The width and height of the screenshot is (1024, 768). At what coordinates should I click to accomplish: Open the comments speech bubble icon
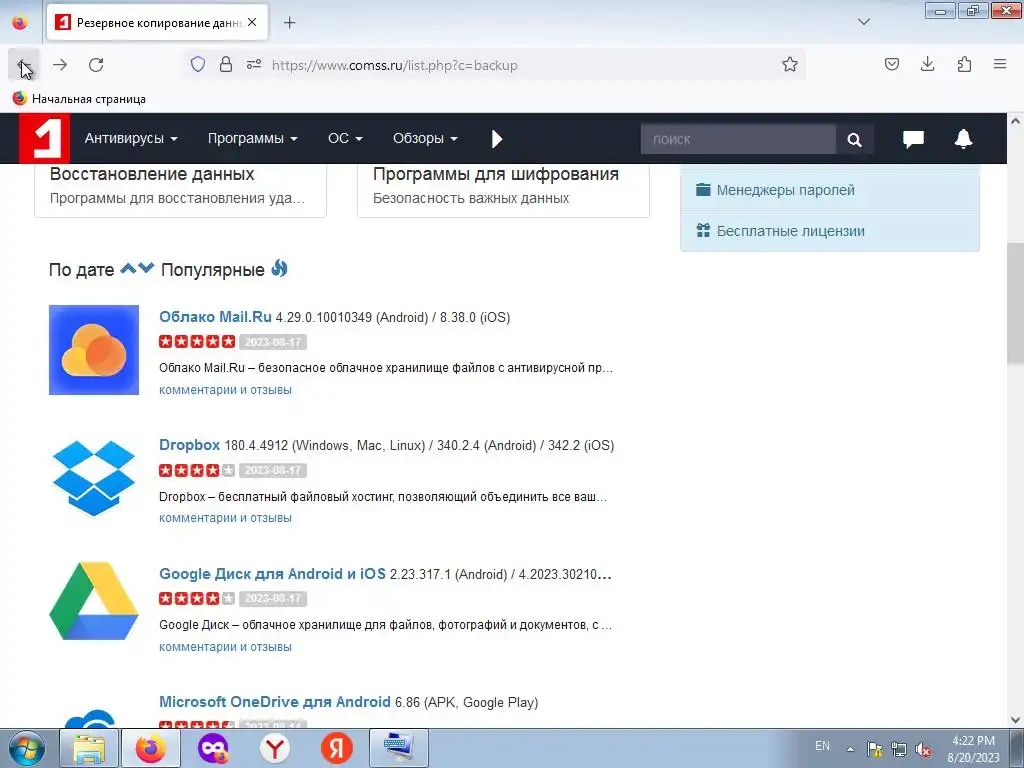[913, 138]
